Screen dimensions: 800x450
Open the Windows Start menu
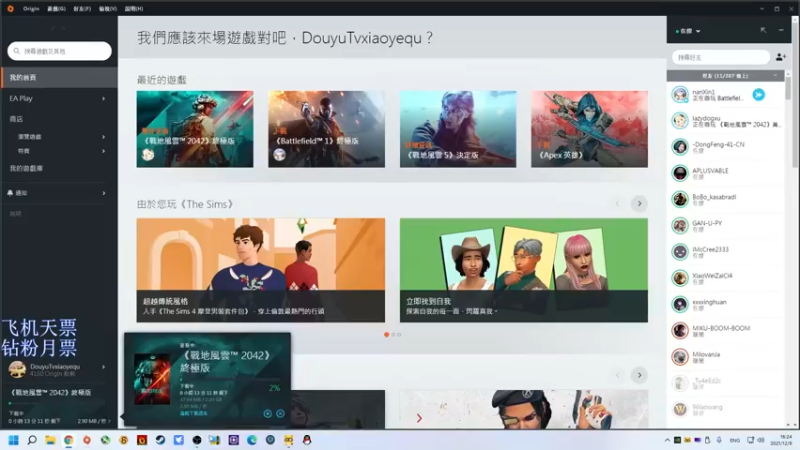coord(14,440)
